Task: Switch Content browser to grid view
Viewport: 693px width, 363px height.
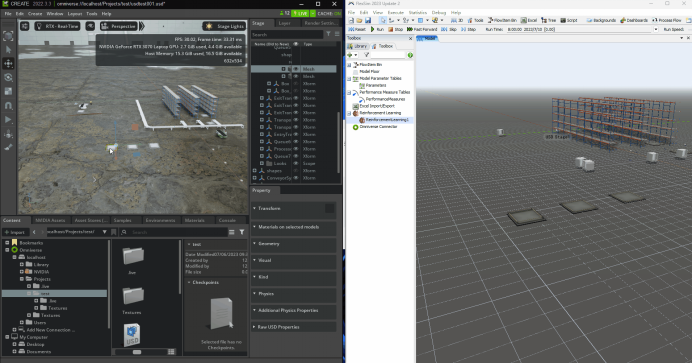Action: (x=171, y=352)
